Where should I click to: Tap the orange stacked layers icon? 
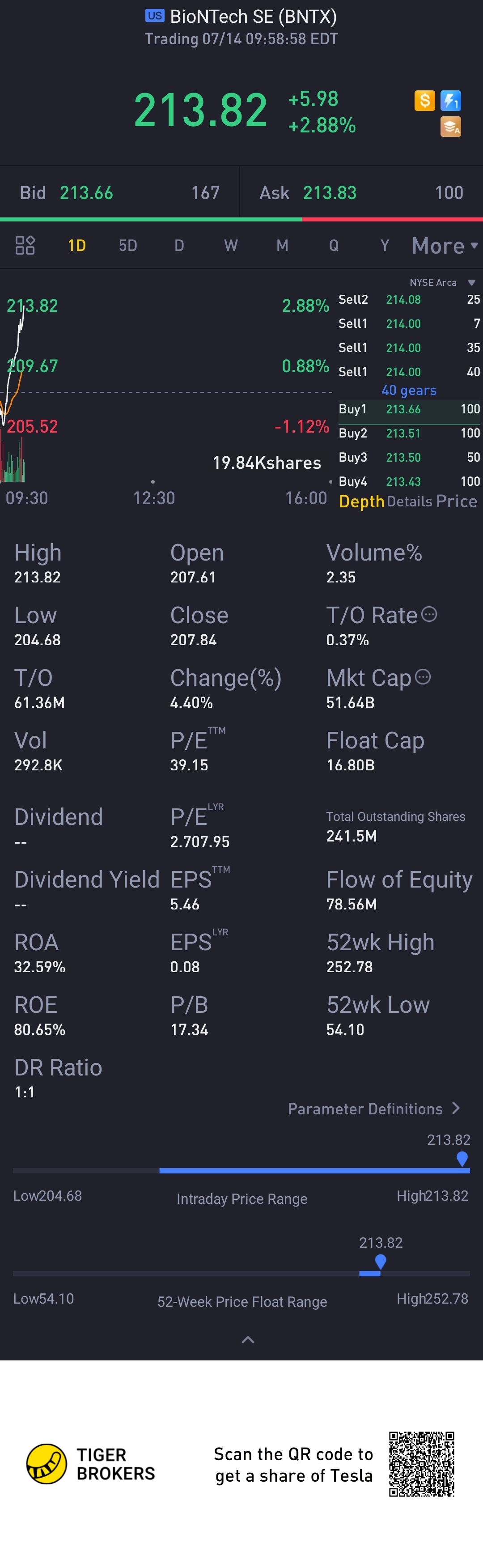[451, 127]
